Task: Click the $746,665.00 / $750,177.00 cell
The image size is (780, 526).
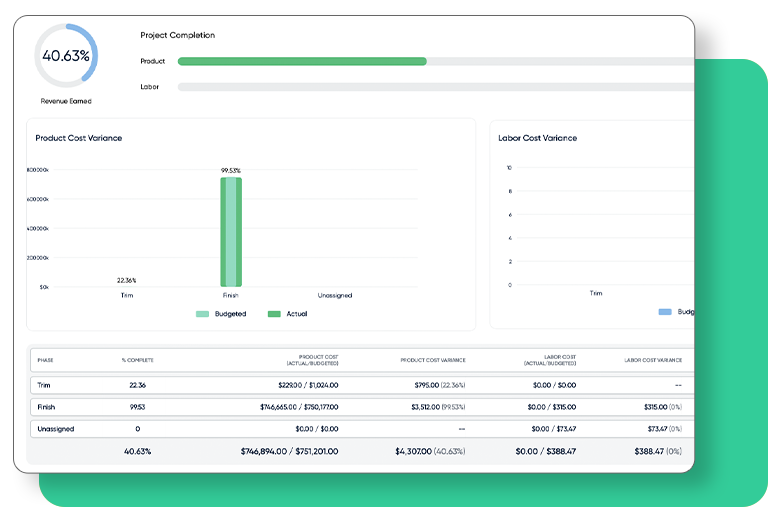Action: coord(299,408)
